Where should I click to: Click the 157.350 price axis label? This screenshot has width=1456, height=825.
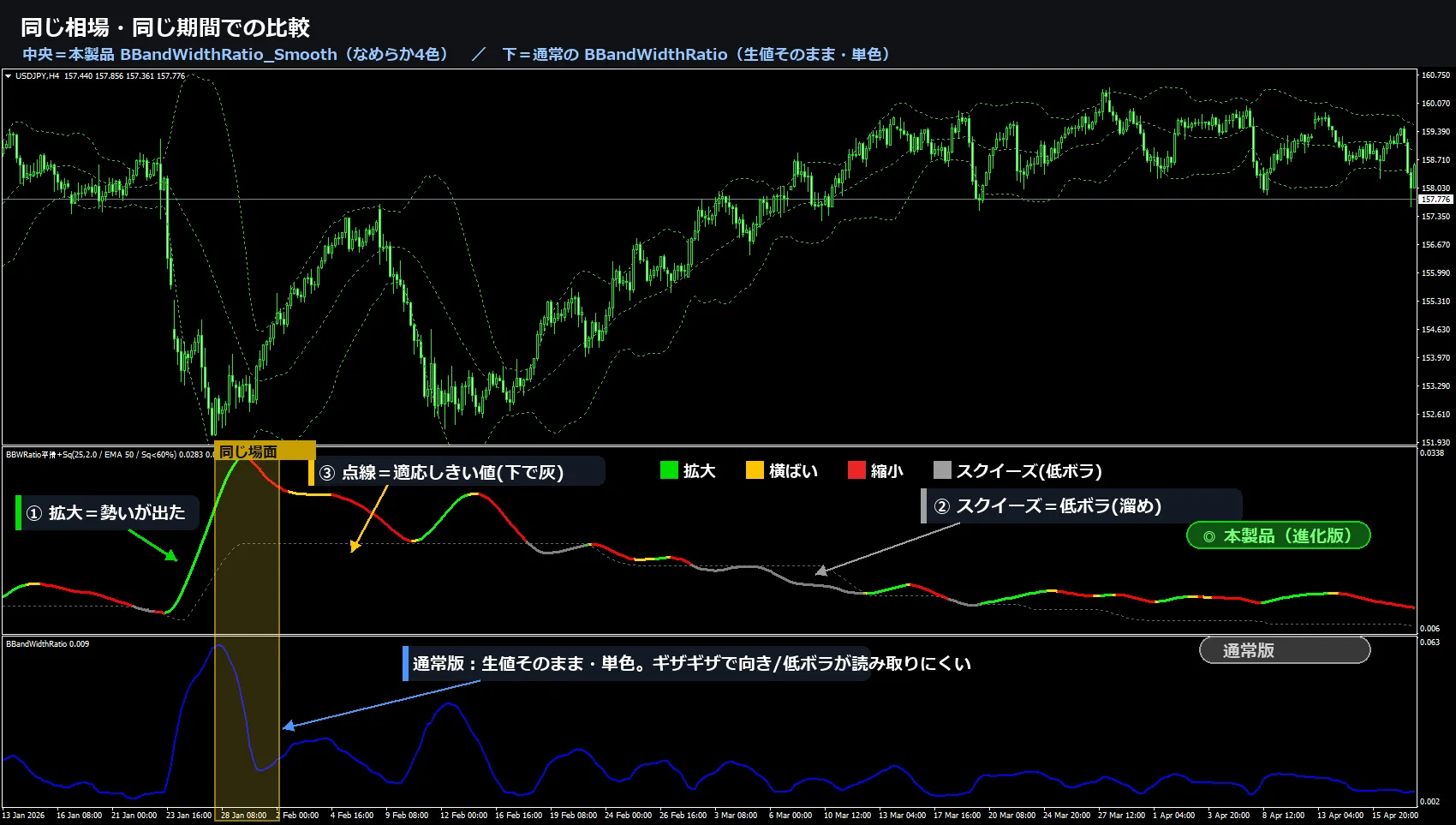point(1436,217)
